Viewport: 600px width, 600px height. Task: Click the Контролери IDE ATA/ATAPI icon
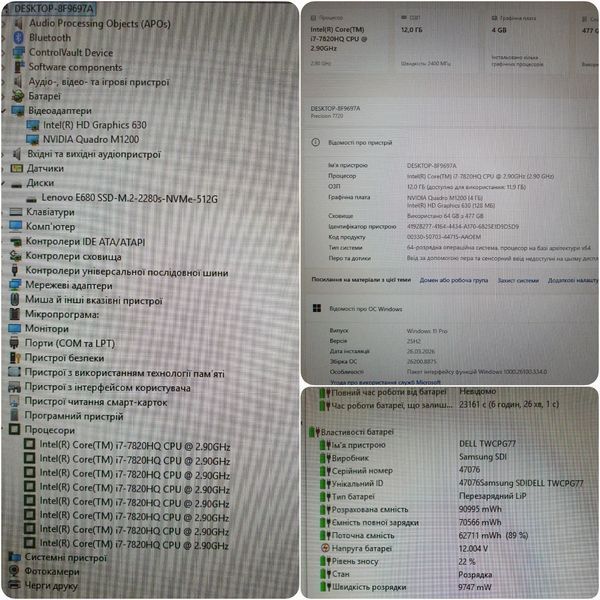click(16, 242)
